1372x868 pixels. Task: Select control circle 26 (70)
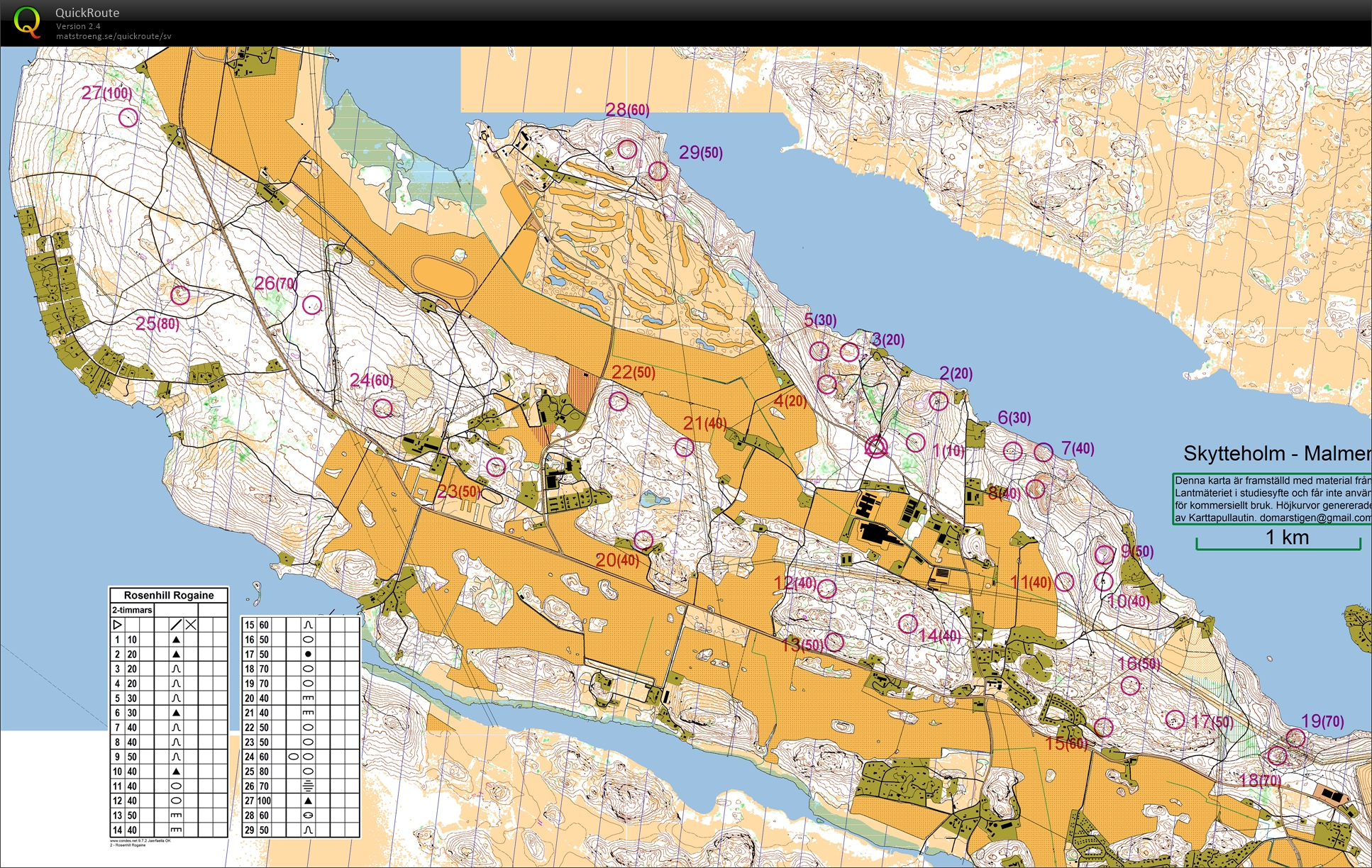tap(312, 305)
